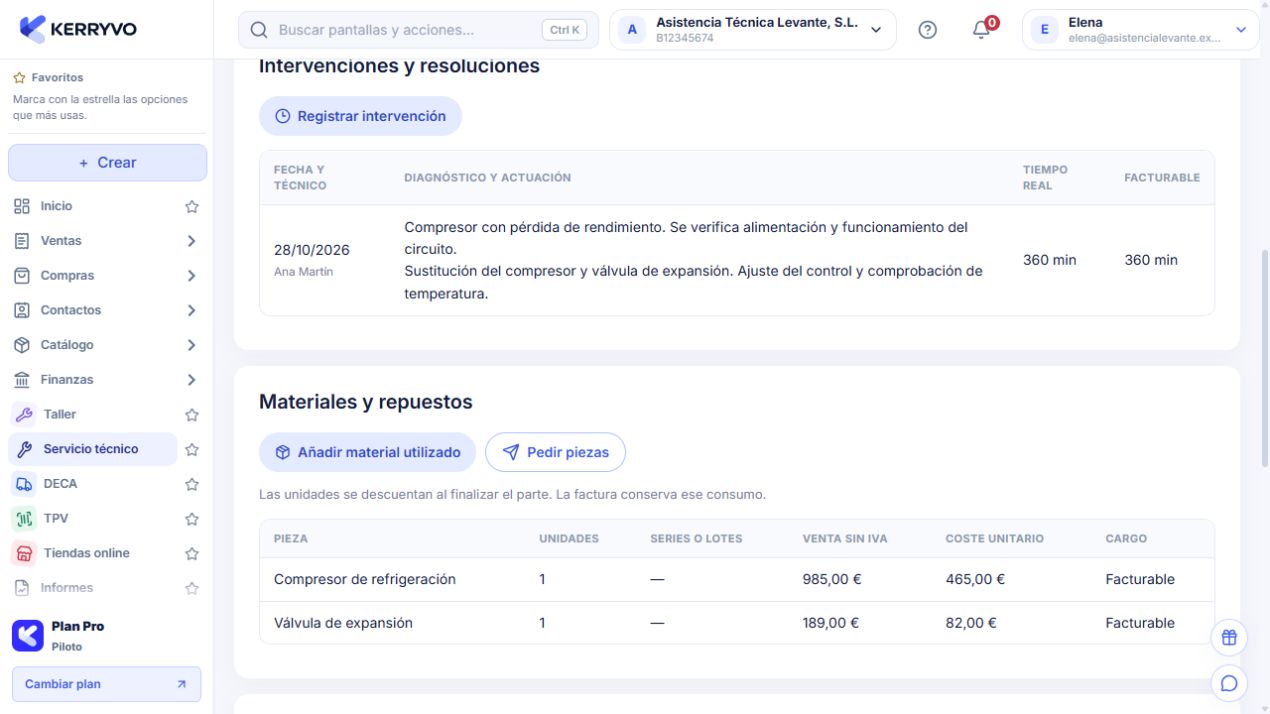Click the company avatar letter A
1270x714 pixels.
[632, 30]
